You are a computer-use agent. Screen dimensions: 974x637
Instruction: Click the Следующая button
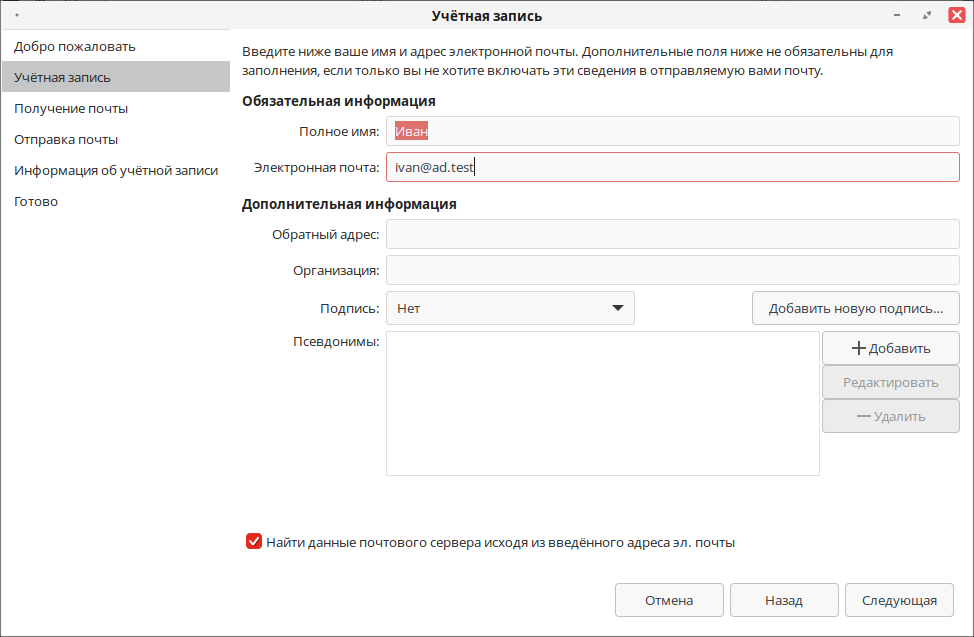click(x=899, y=600)
